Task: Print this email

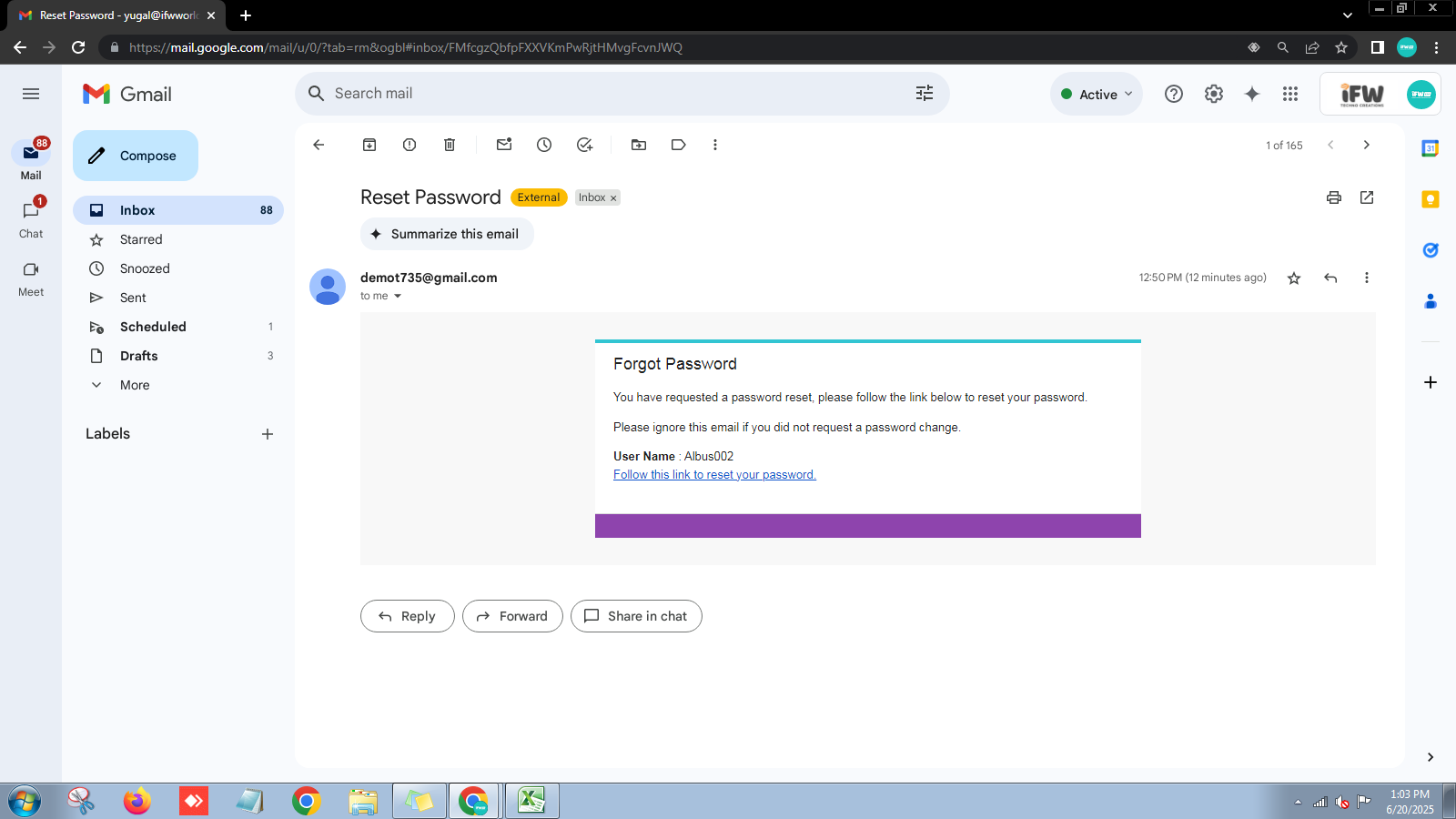Action: coord(1334,197)
